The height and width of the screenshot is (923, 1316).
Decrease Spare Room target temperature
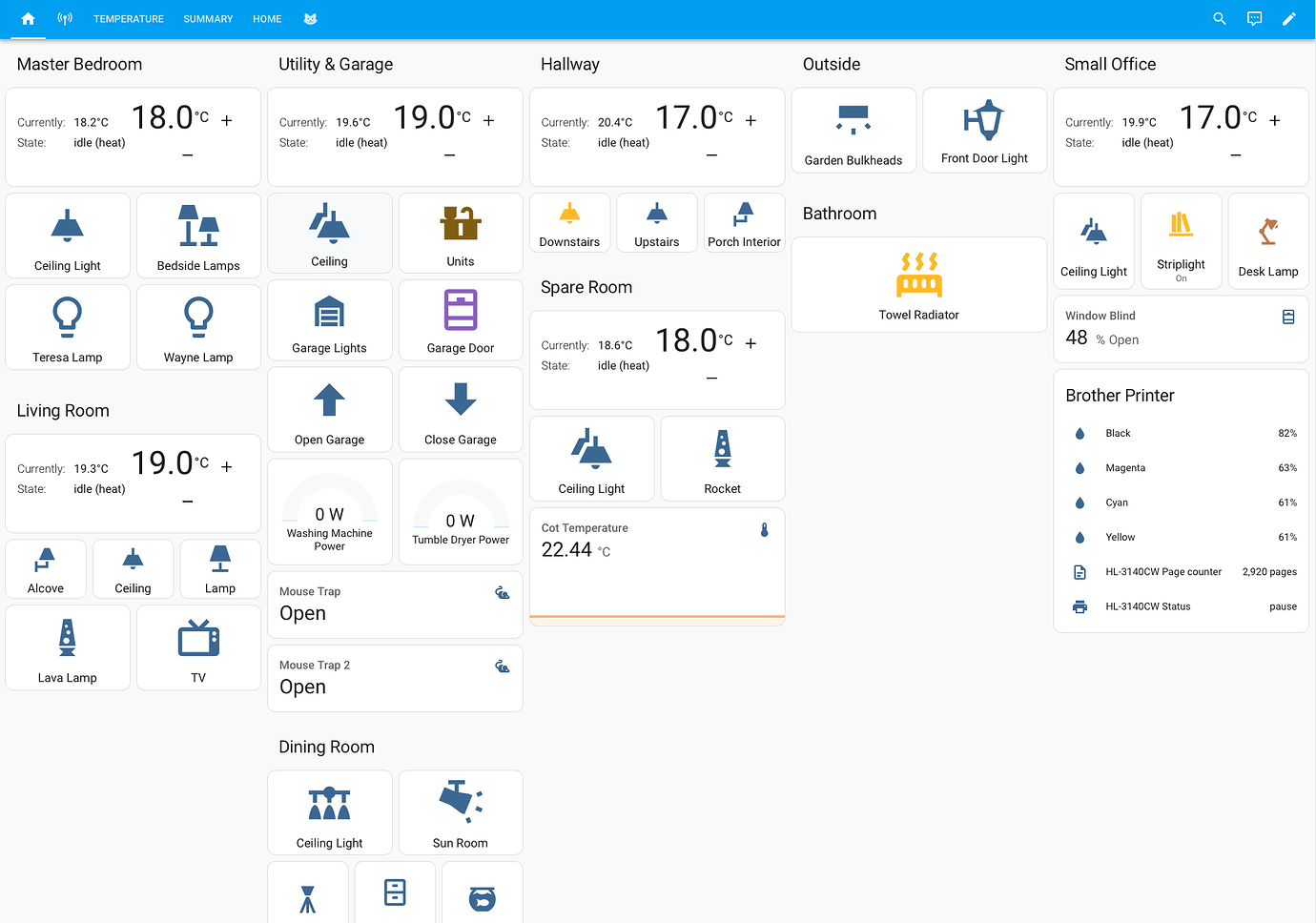[x=711, y=379]
